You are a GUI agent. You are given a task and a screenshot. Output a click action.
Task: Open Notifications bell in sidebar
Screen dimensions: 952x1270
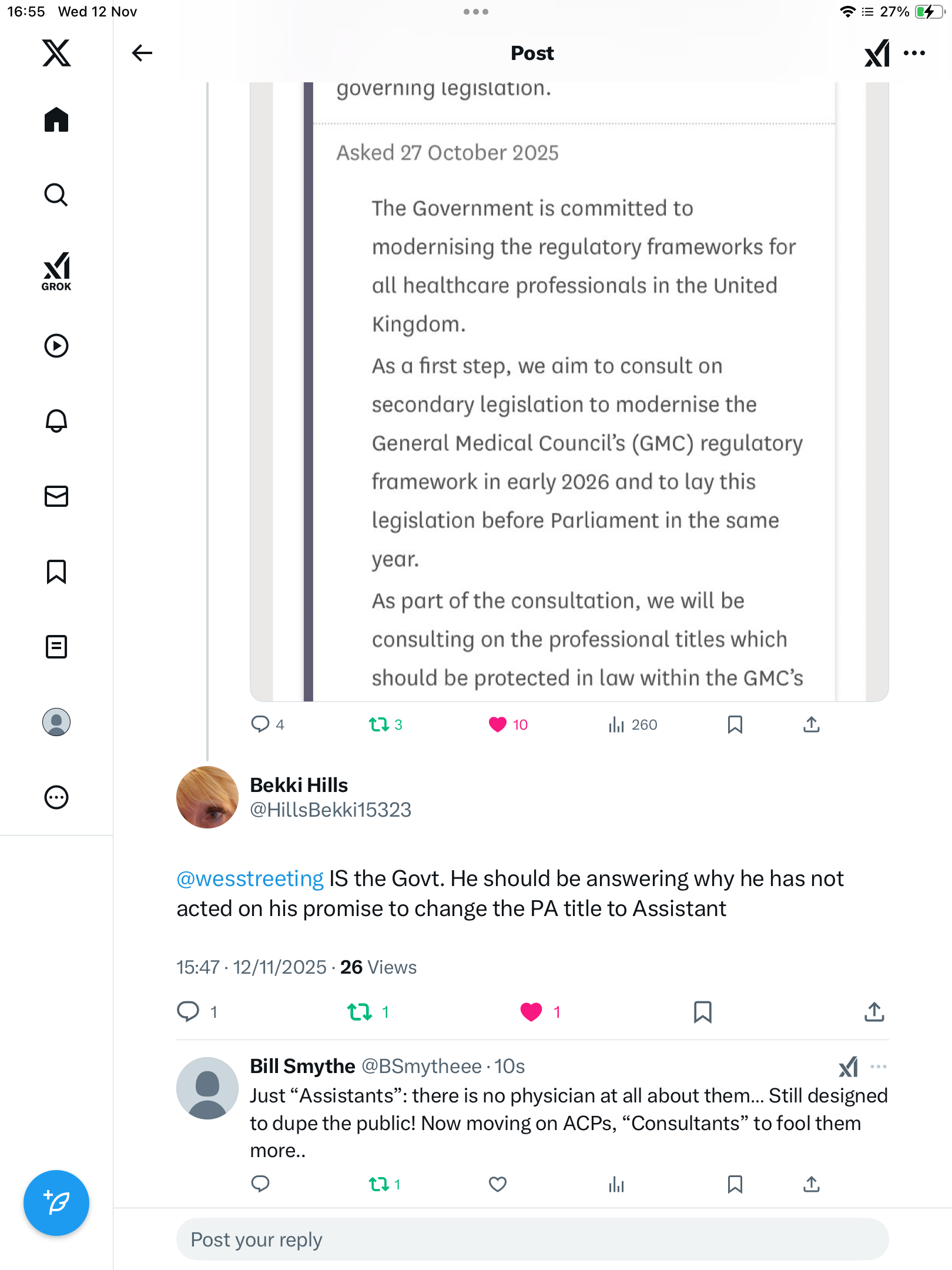56,421
